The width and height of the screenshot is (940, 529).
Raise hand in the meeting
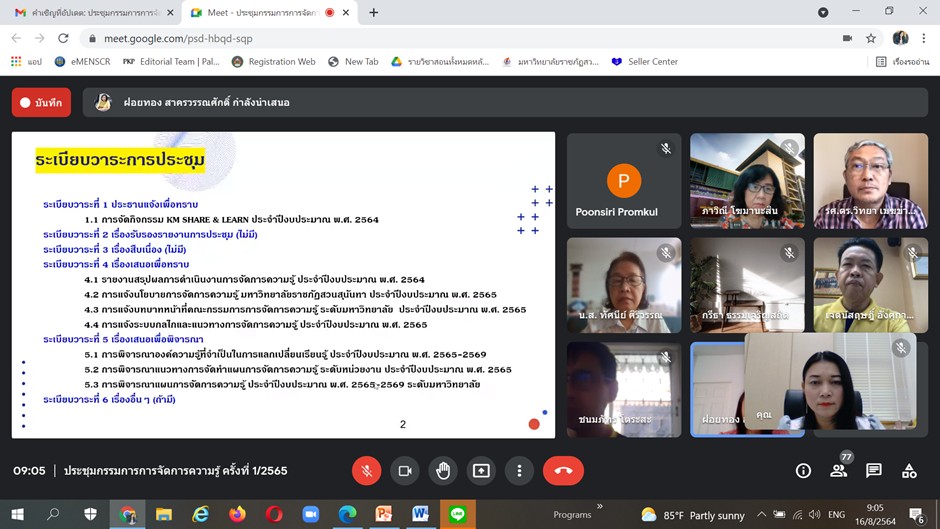pyautogui.click(x=443, y=471)
